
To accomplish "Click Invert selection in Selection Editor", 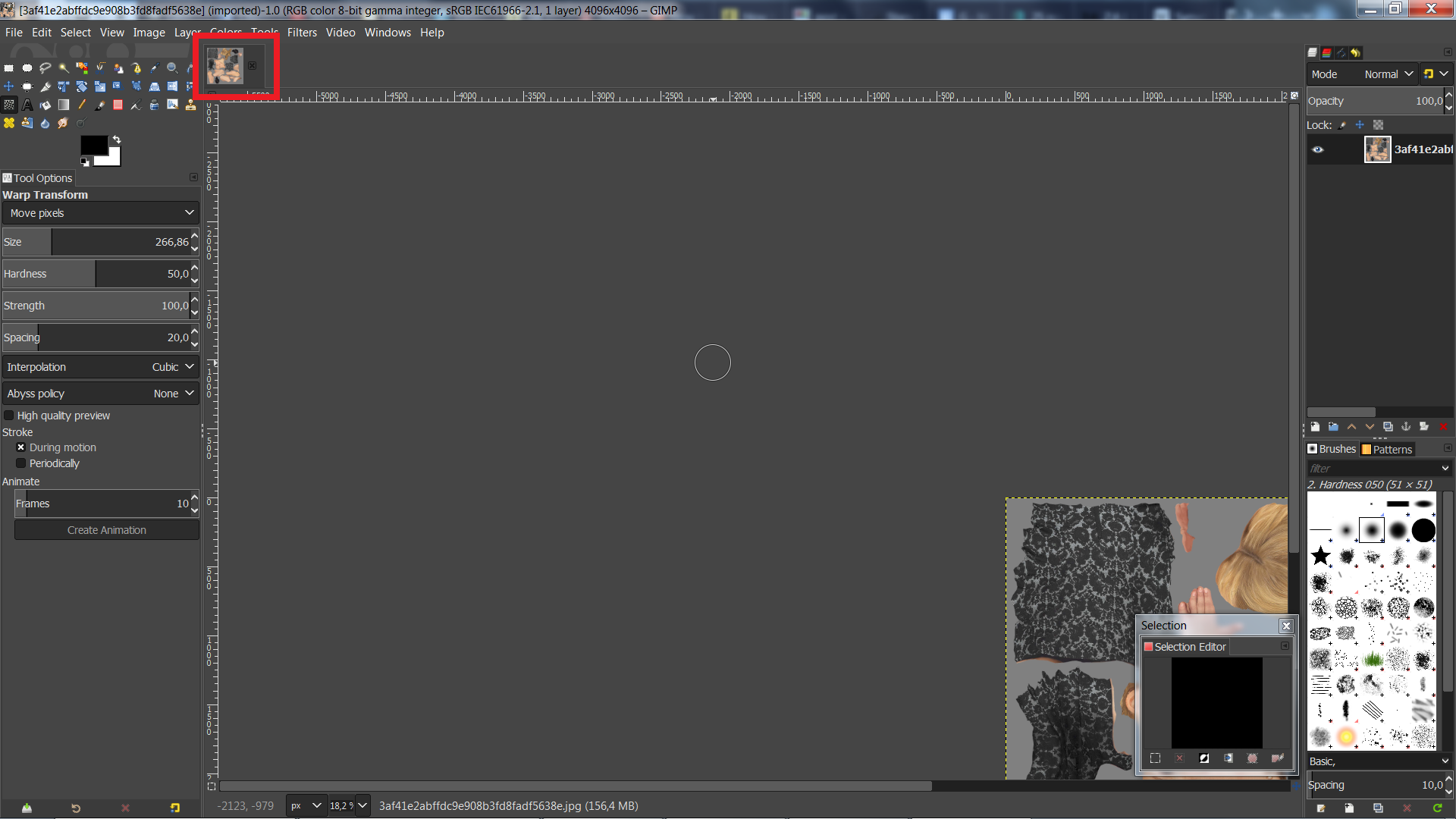I will pyautogui.click(x=1203, y=758).
